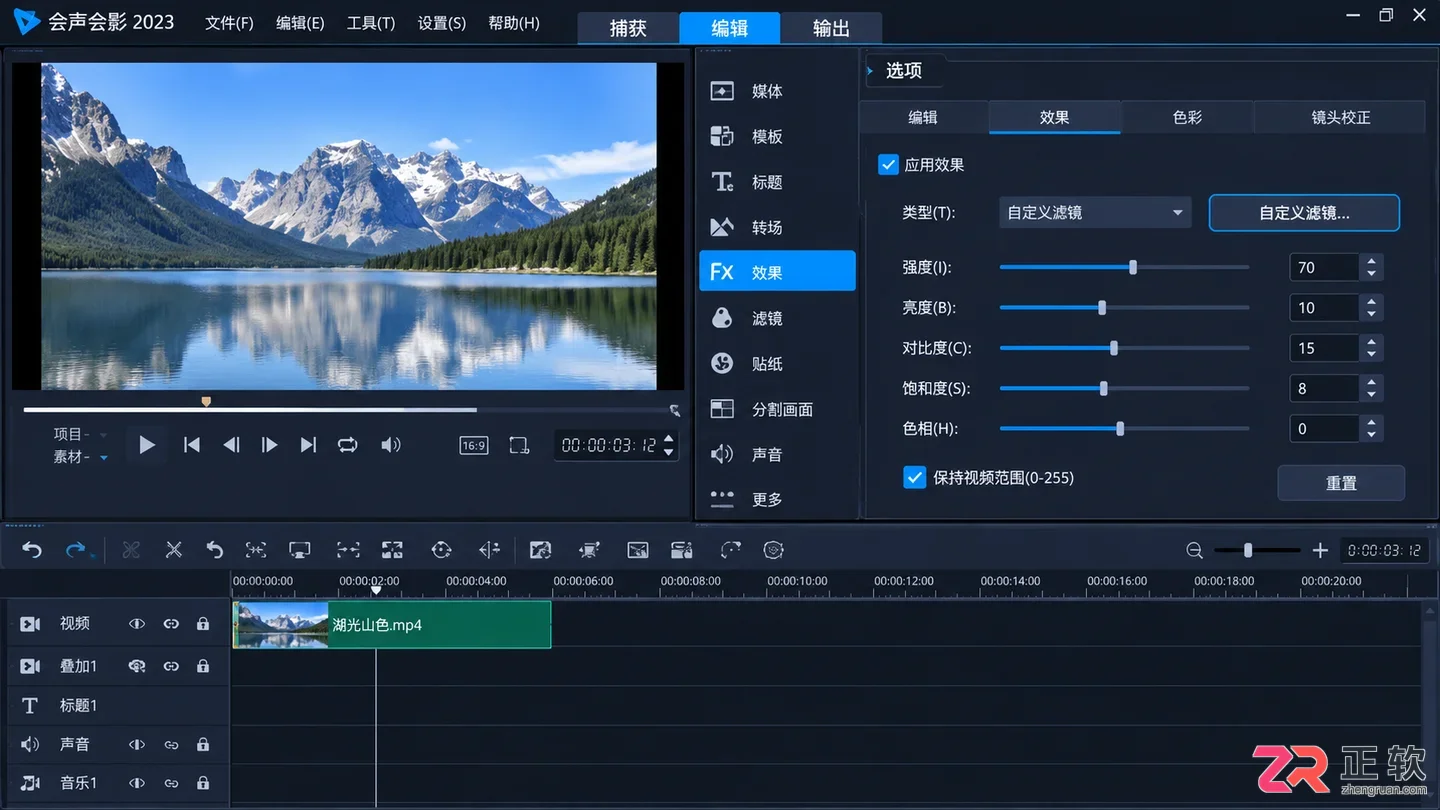The height and width of the screenshot is (810, 1440).
Task: Click the preview volume speaker icon
Action: coord(391,445)
